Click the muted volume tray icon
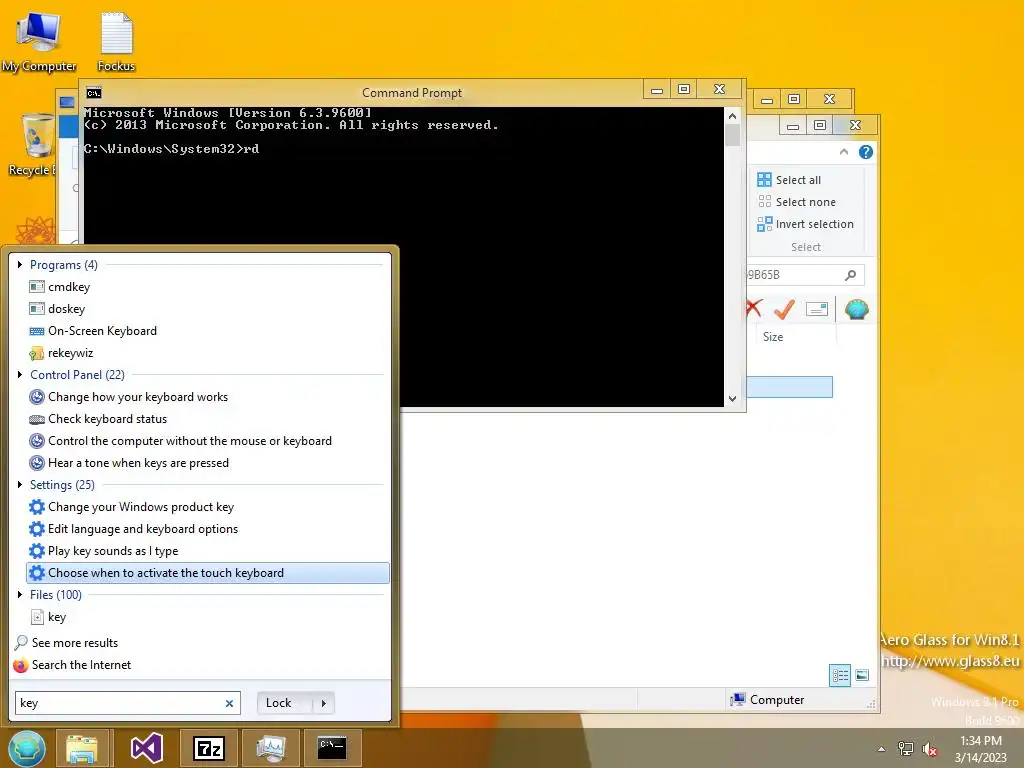Screen dimensions: 1024x768 click(x=929, y=749)
